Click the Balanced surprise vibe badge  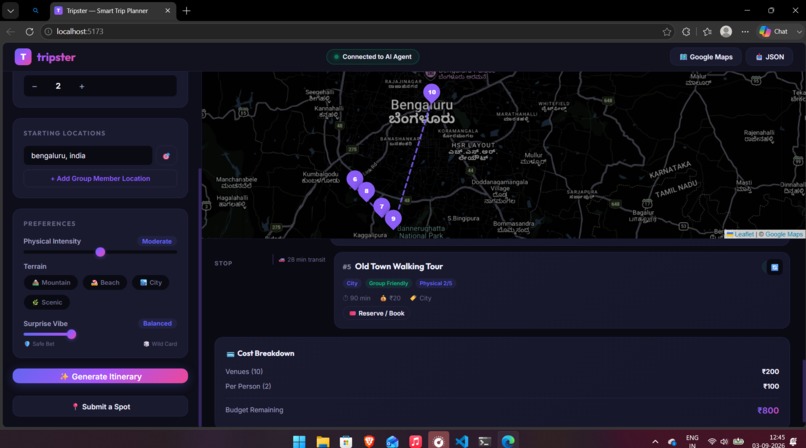pyautogui.click(x=157, y=324)
